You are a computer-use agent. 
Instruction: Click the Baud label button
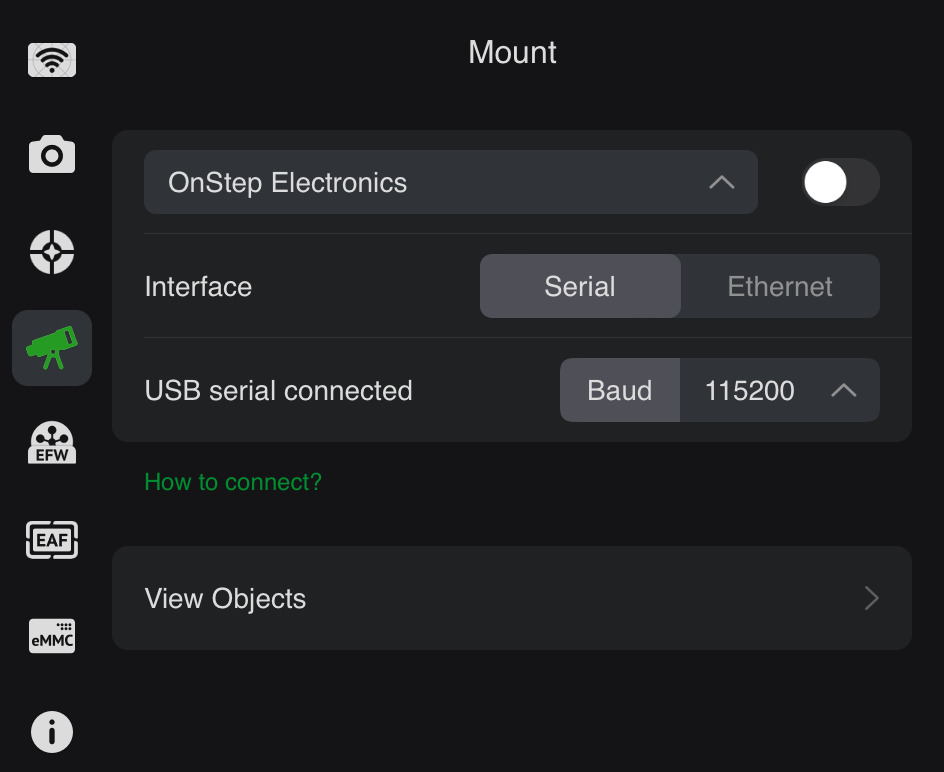(x=620, y=390)
